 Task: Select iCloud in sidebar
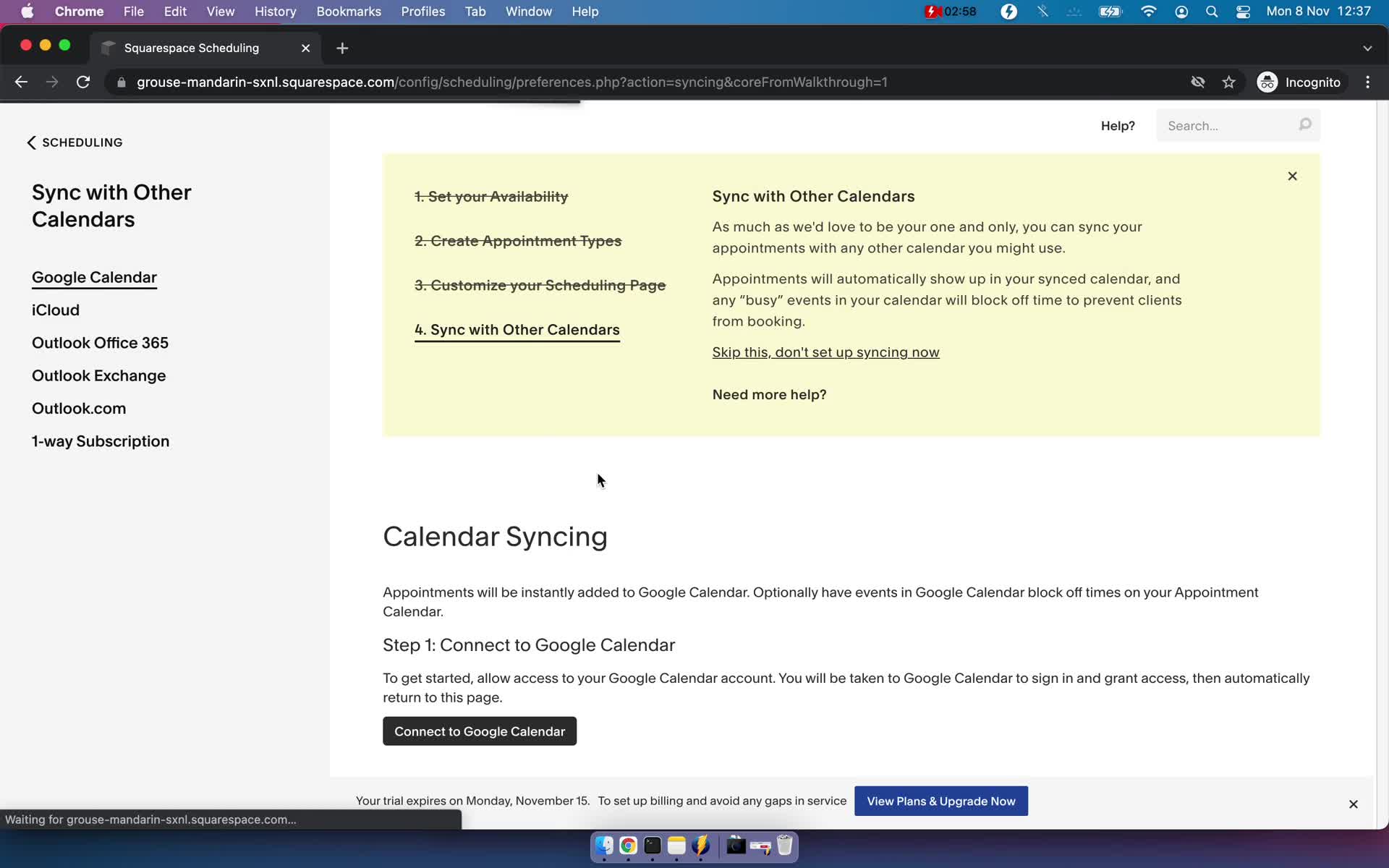coord(56,310)
